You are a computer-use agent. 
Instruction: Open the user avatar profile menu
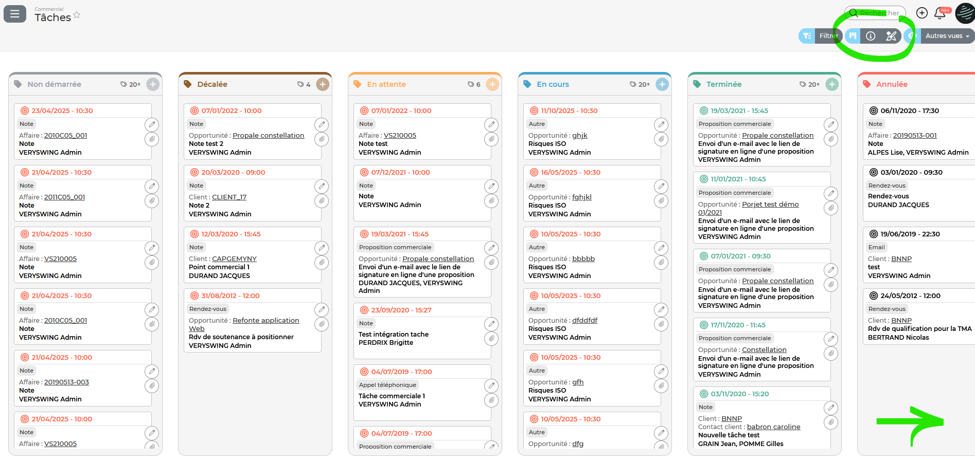[x=965, y=12]
